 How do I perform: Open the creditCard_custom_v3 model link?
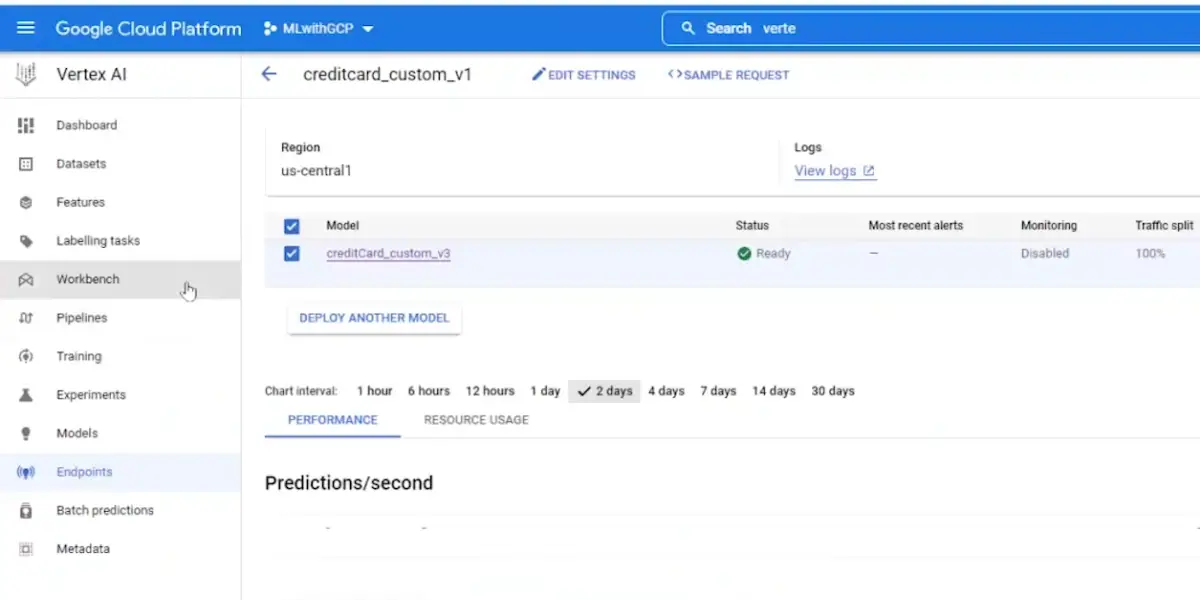coord(388,254)
